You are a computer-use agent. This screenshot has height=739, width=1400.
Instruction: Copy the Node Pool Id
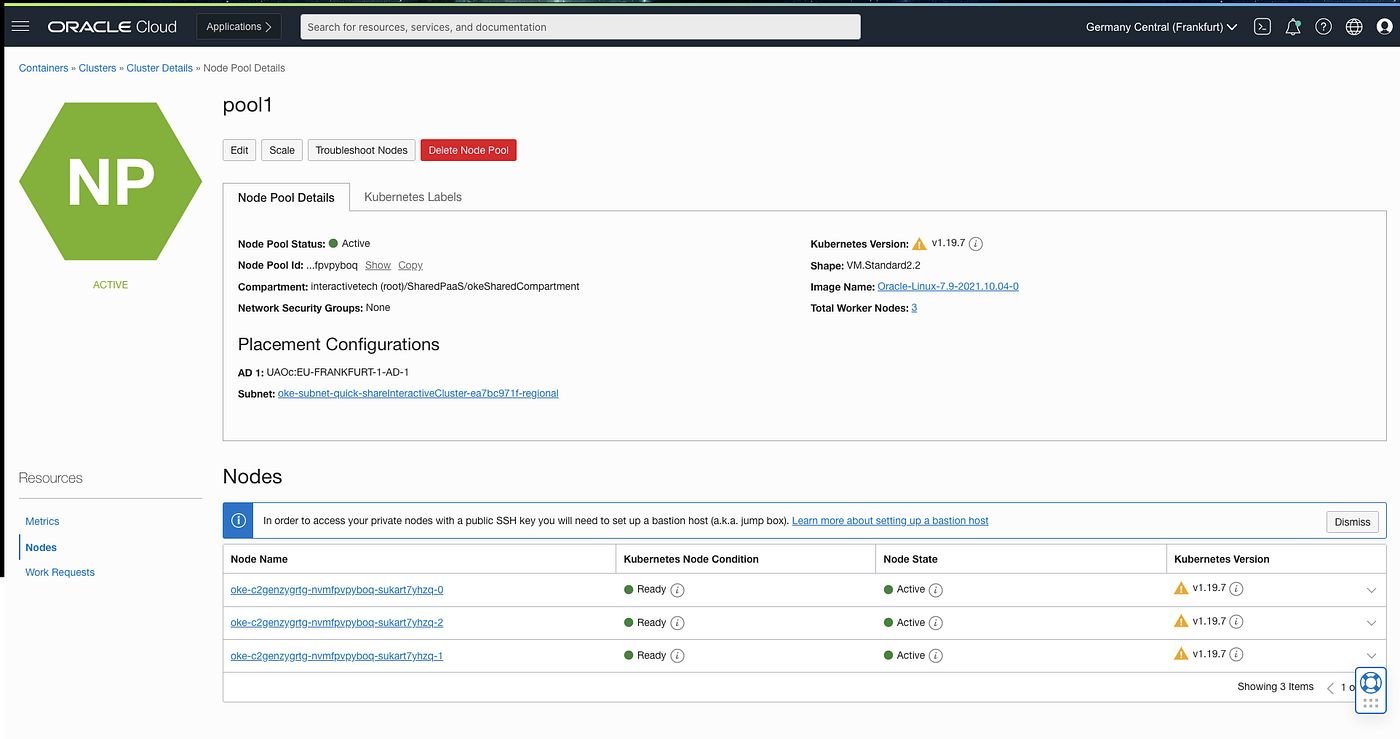410,265
